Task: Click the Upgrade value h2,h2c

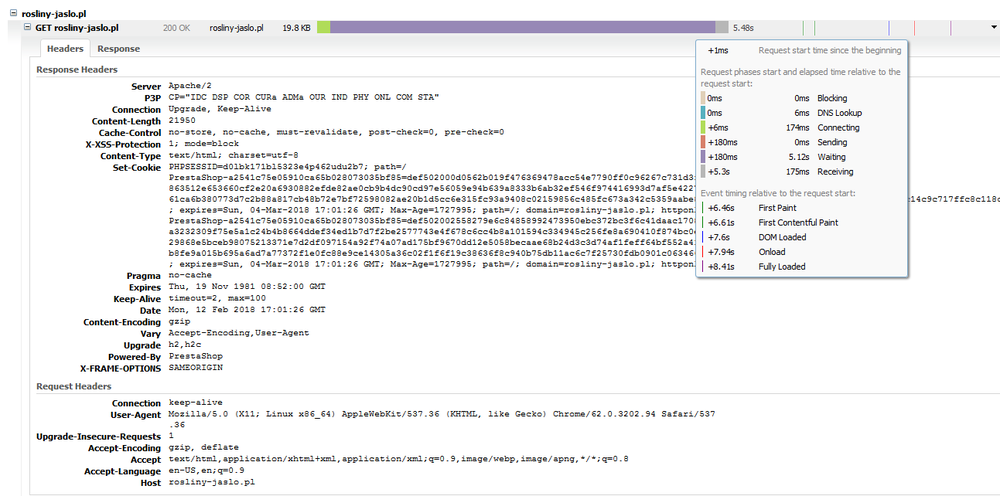Action: (184, 345)
